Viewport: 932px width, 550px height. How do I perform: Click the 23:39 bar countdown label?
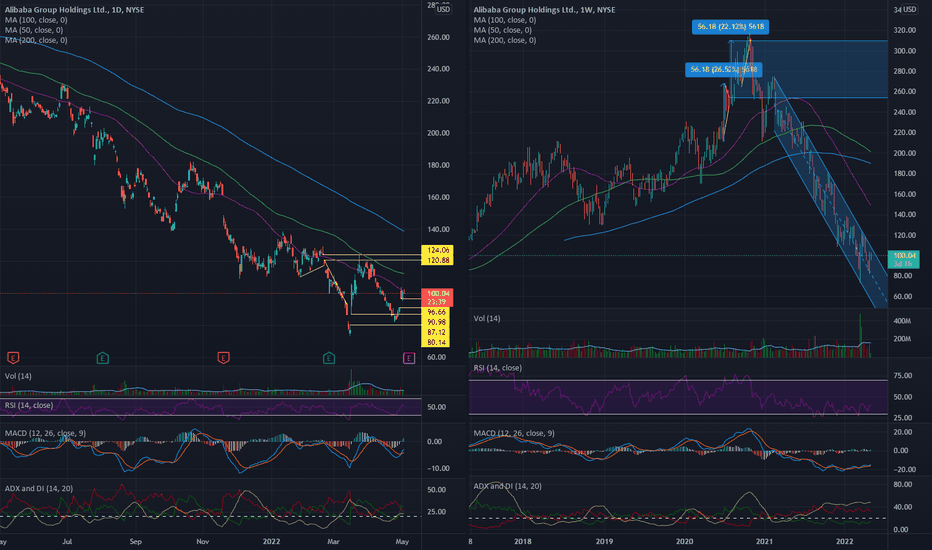(x=437, y=302)
